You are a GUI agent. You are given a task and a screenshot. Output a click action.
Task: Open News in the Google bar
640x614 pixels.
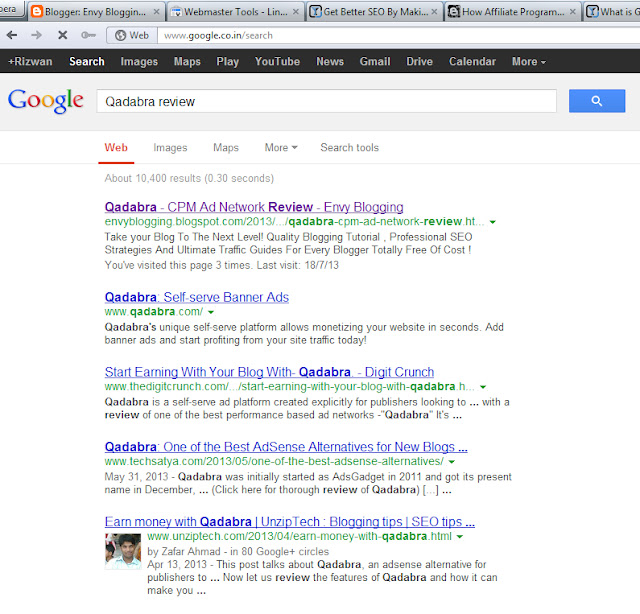pos(330,62)
